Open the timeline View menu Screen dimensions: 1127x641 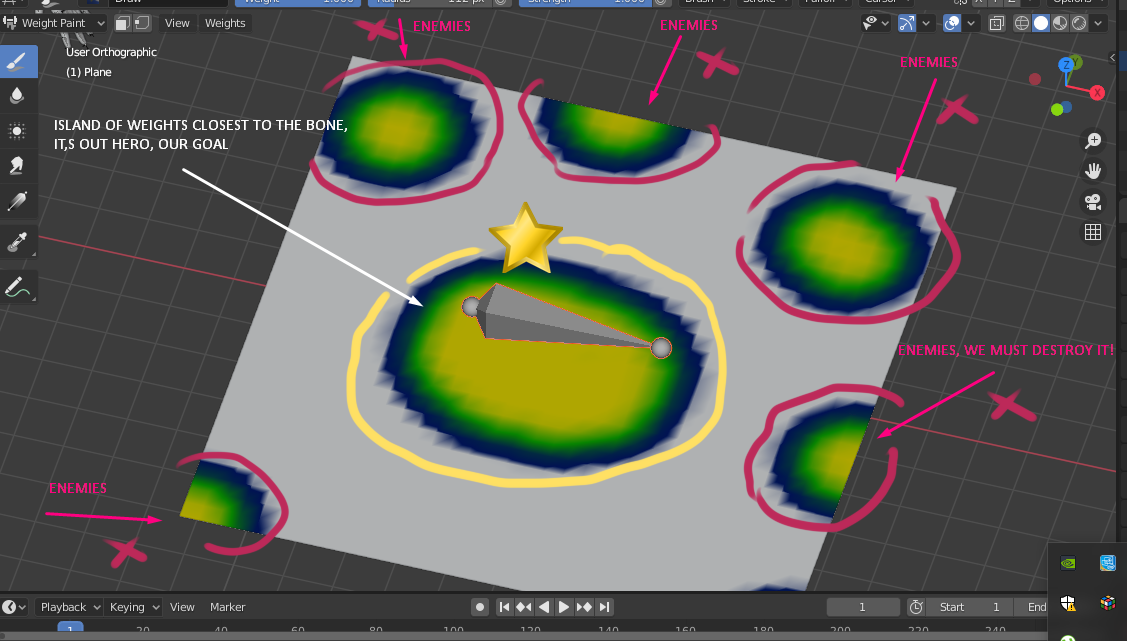tap(182, 607)
